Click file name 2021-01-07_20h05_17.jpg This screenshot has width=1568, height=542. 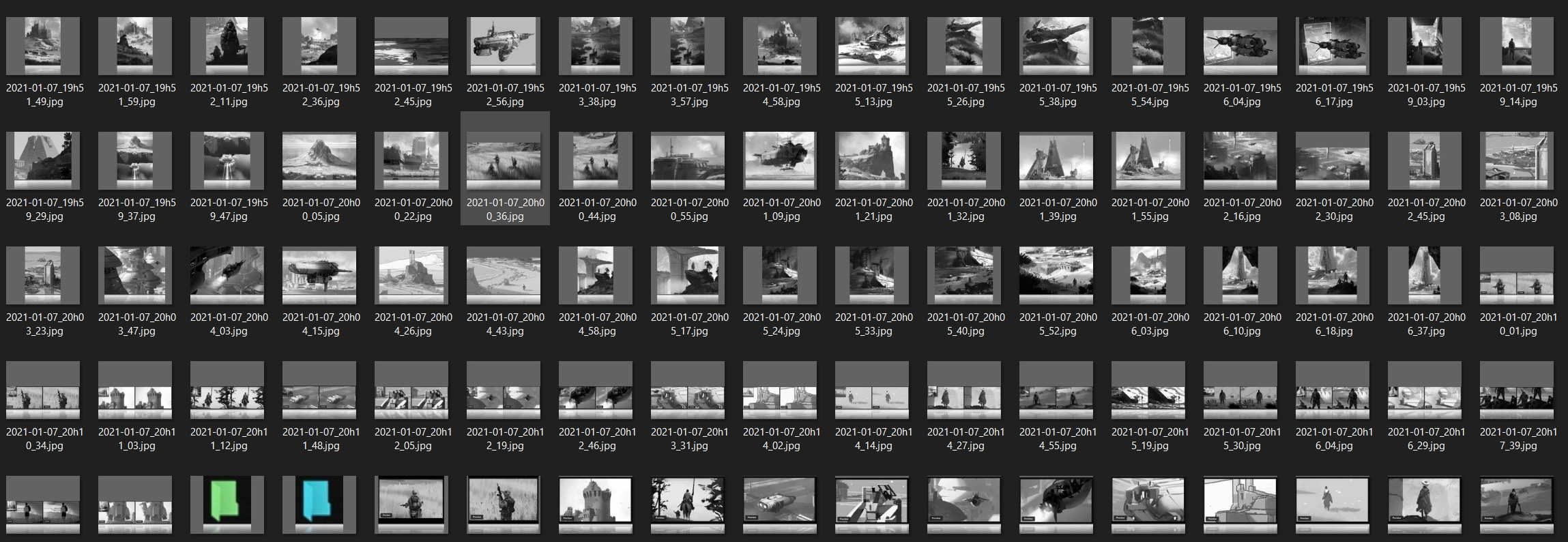point(690,324)
